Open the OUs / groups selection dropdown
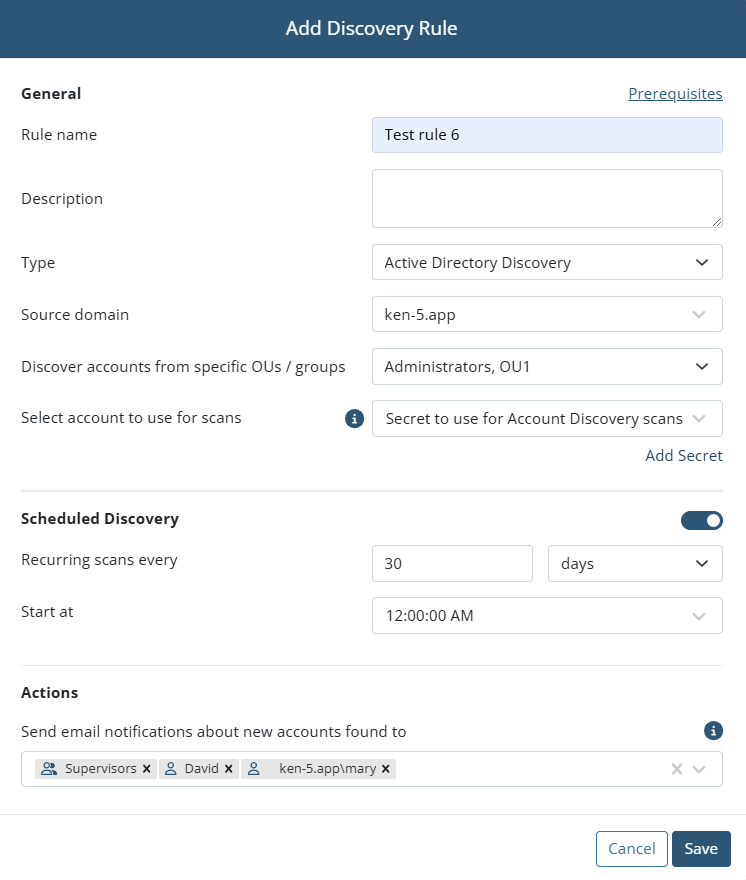 pyautogui.click(x=547, y=366)
